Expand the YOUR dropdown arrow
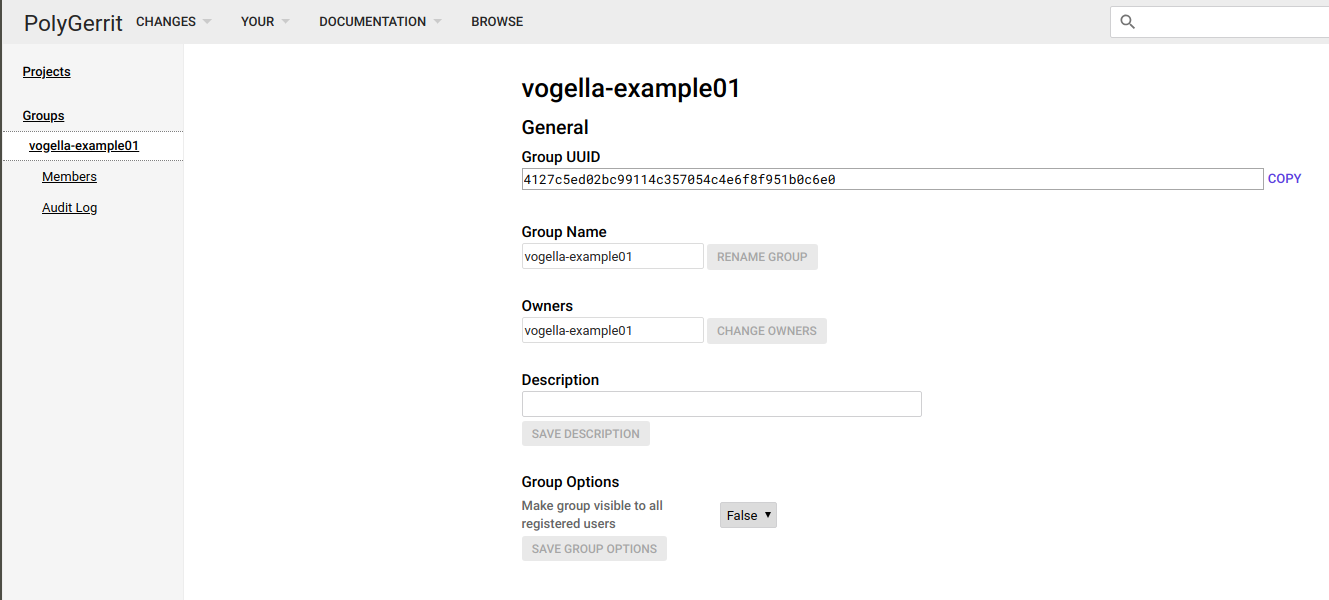 285,22
